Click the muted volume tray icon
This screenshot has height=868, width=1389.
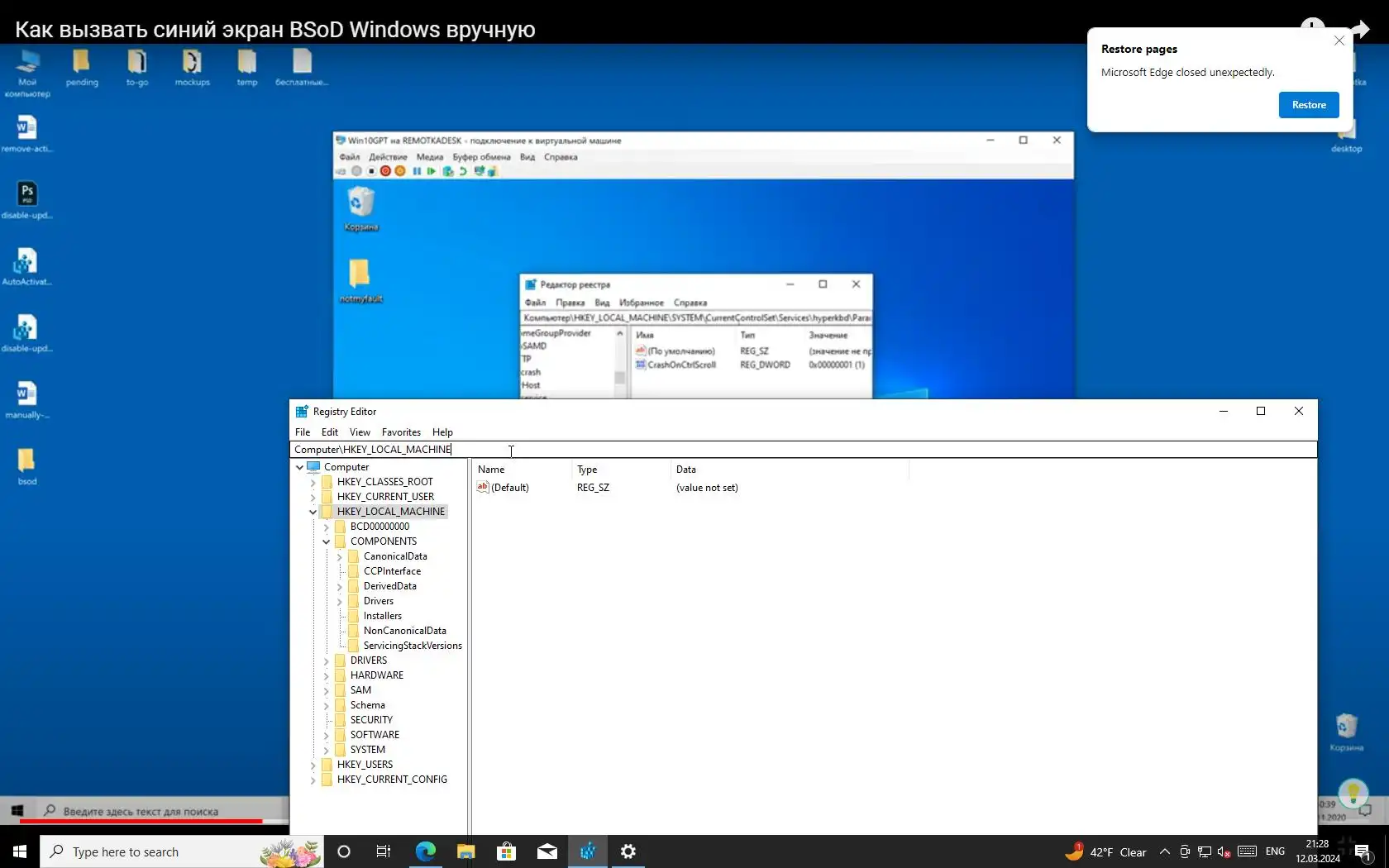pyautogui.click(x=1224, y=852)
